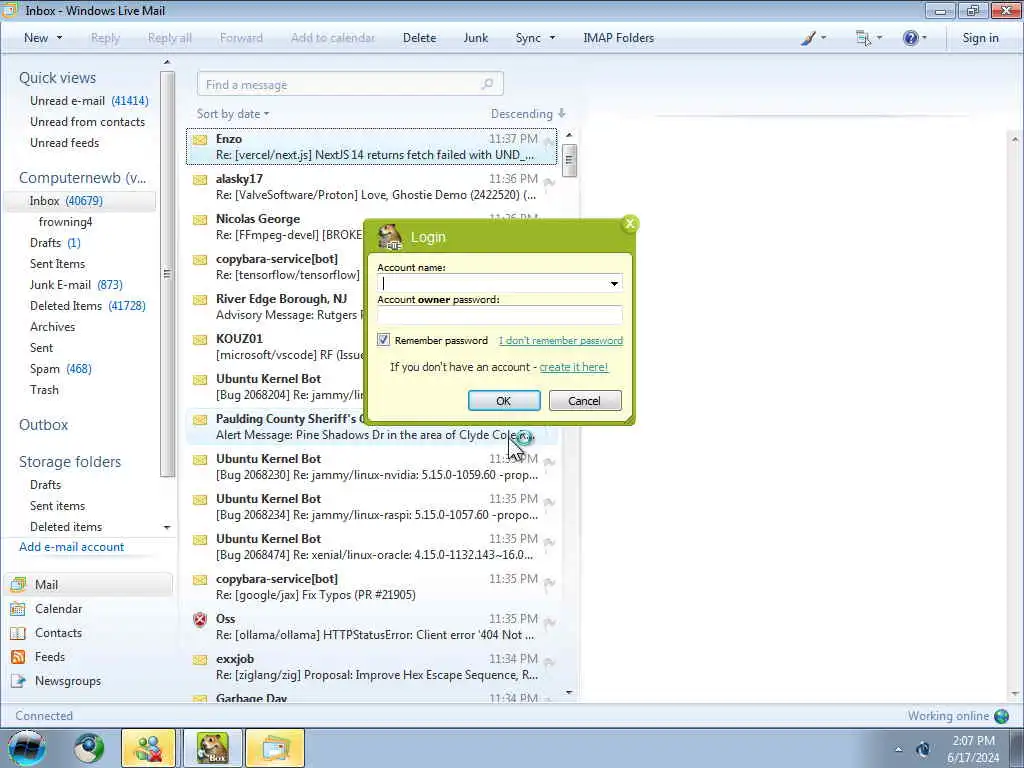The height and width of the screenshot is (768, 1024).
Task: Open the Sort by date dropdown
Action: [x=232, y=114]
